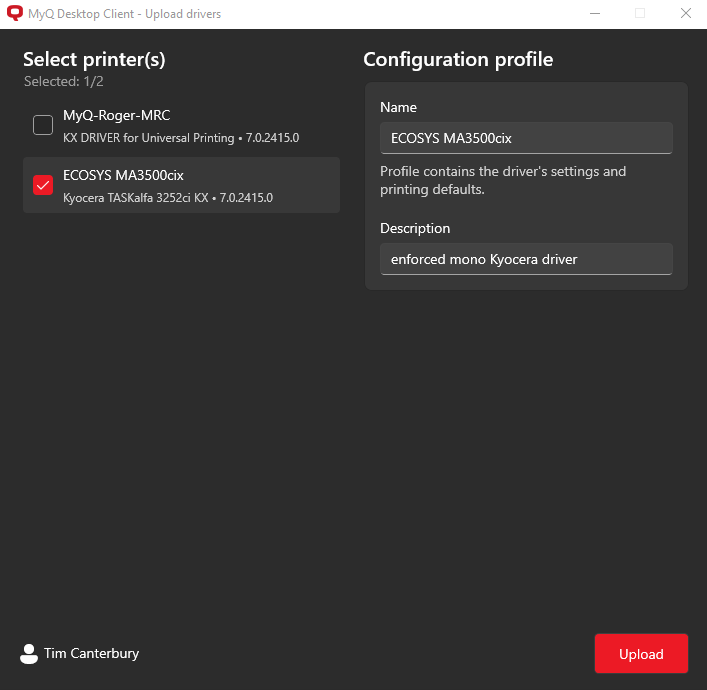Click the KX DRIVER for Universal Printing subtitle

(180, 138)
